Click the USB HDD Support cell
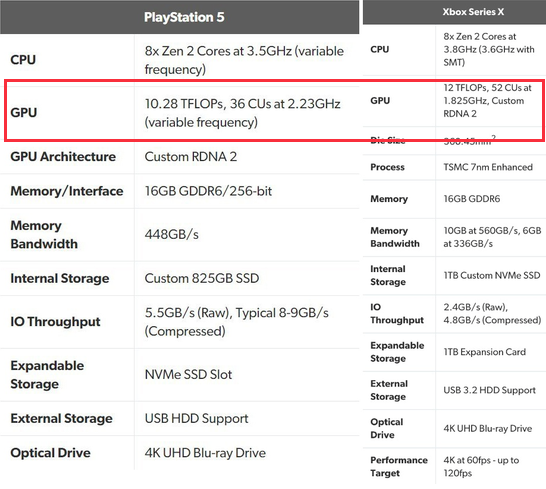The width and height of the screenshot is (546, 489). (x=196, y=418)
